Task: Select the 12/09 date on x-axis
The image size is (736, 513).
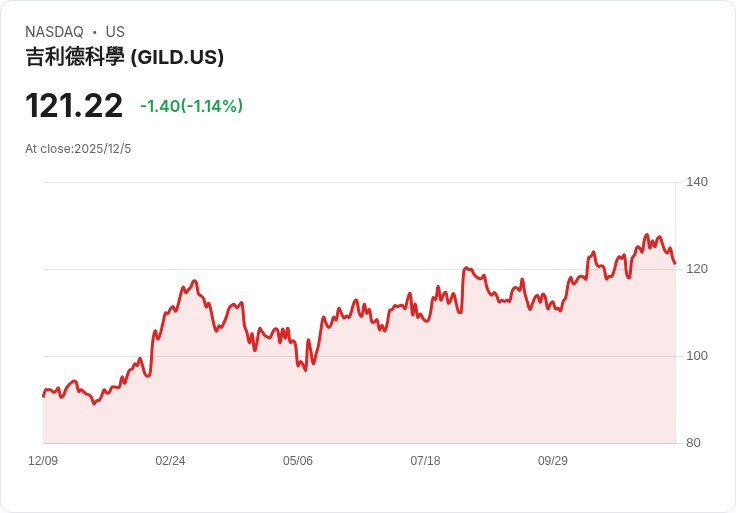Action: point(43,461)
